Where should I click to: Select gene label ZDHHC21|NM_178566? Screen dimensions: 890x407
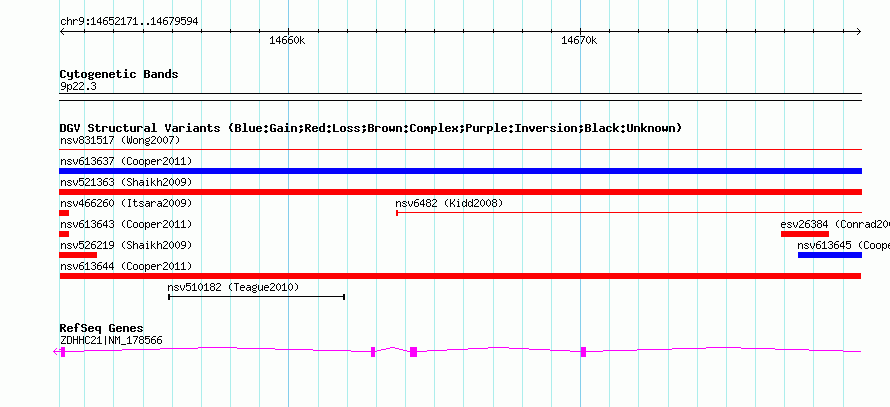coord(111,341)
